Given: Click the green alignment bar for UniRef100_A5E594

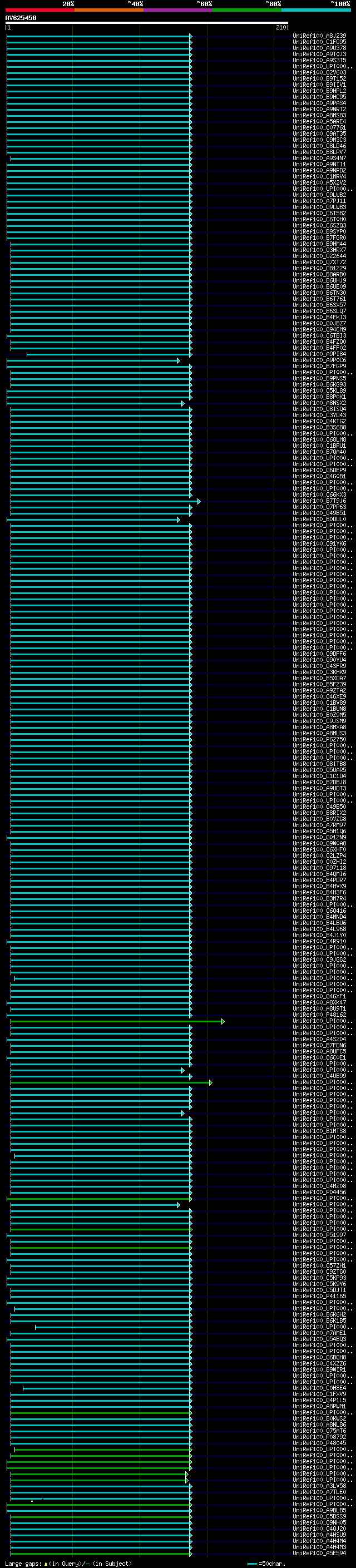Looking at the screenshot, I should tap(101, 1554).
